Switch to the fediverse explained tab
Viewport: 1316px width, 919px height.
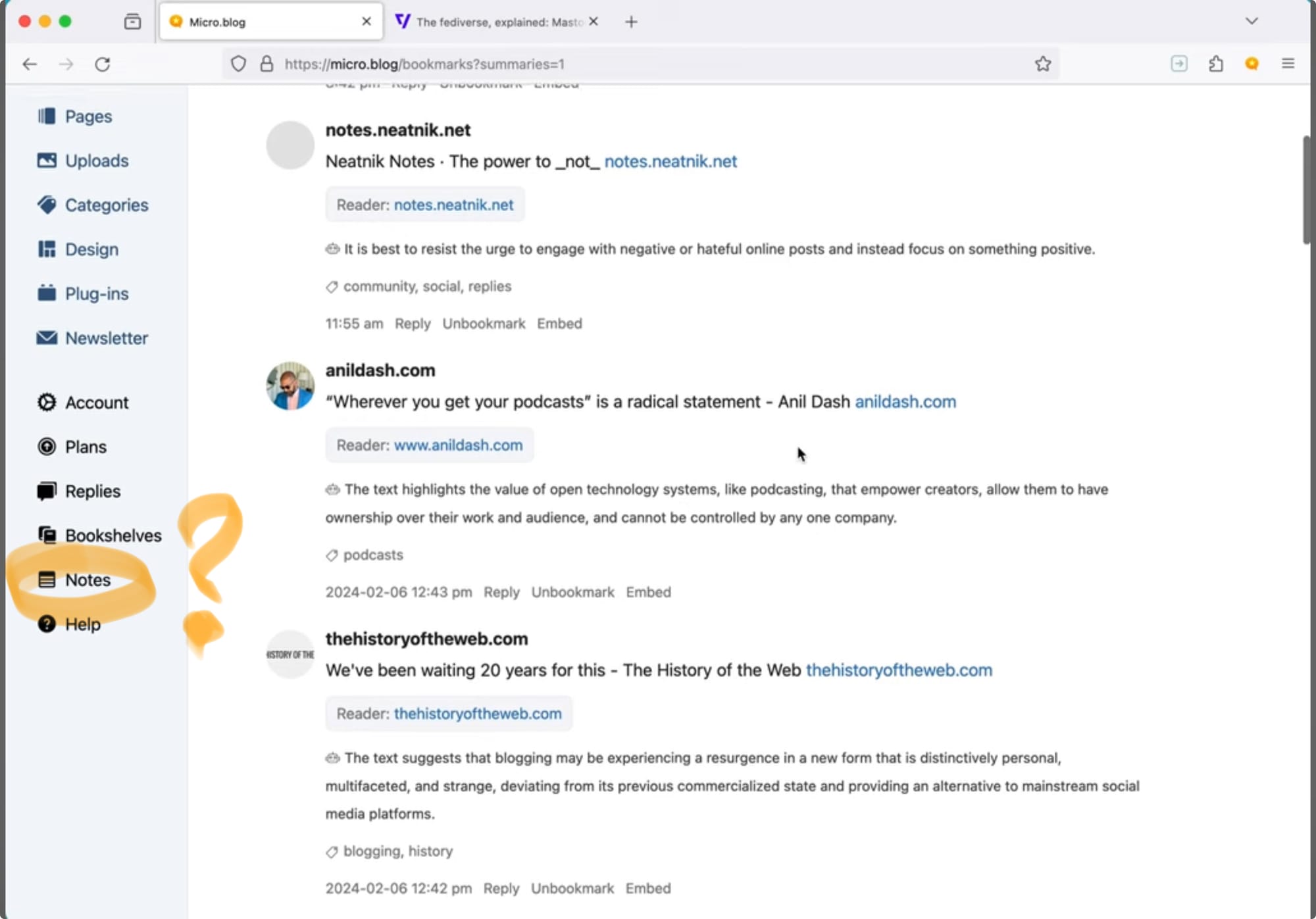[498, 22]
